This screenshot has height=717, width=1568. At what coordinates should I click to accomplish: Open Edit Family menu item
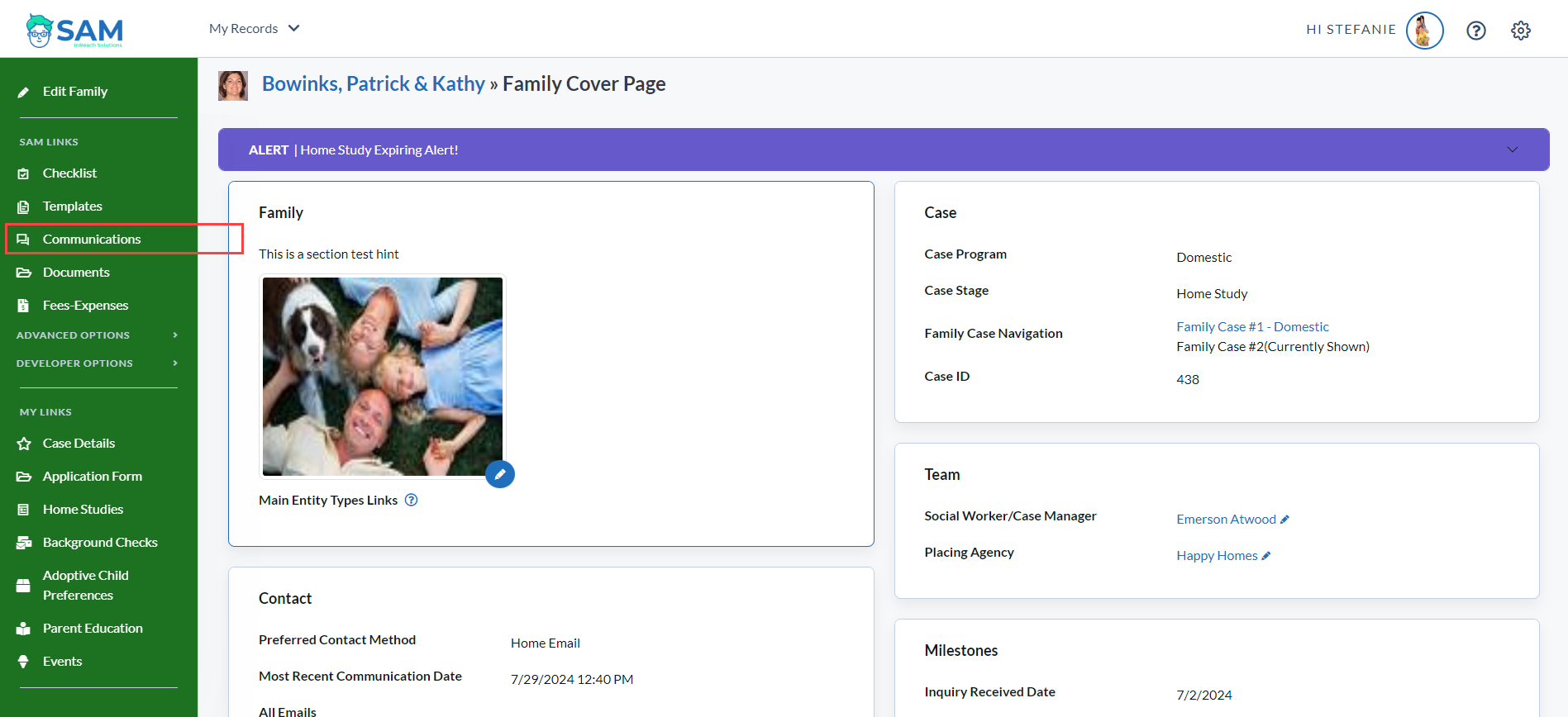pos(75,92)
